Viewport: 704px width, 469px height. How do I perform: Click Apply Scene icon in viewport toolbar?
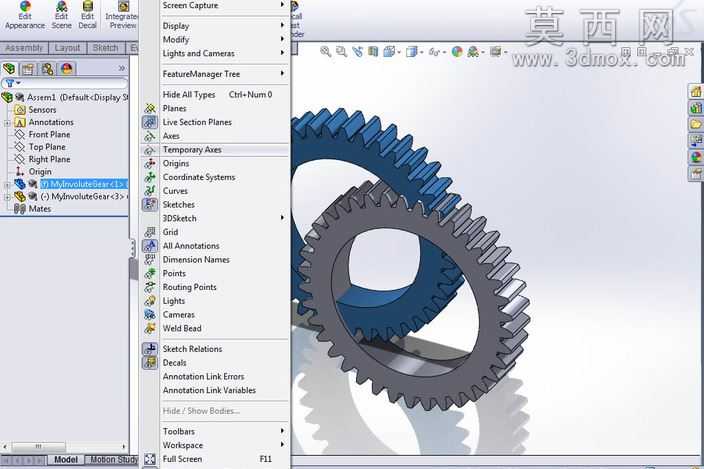point(473,52)
